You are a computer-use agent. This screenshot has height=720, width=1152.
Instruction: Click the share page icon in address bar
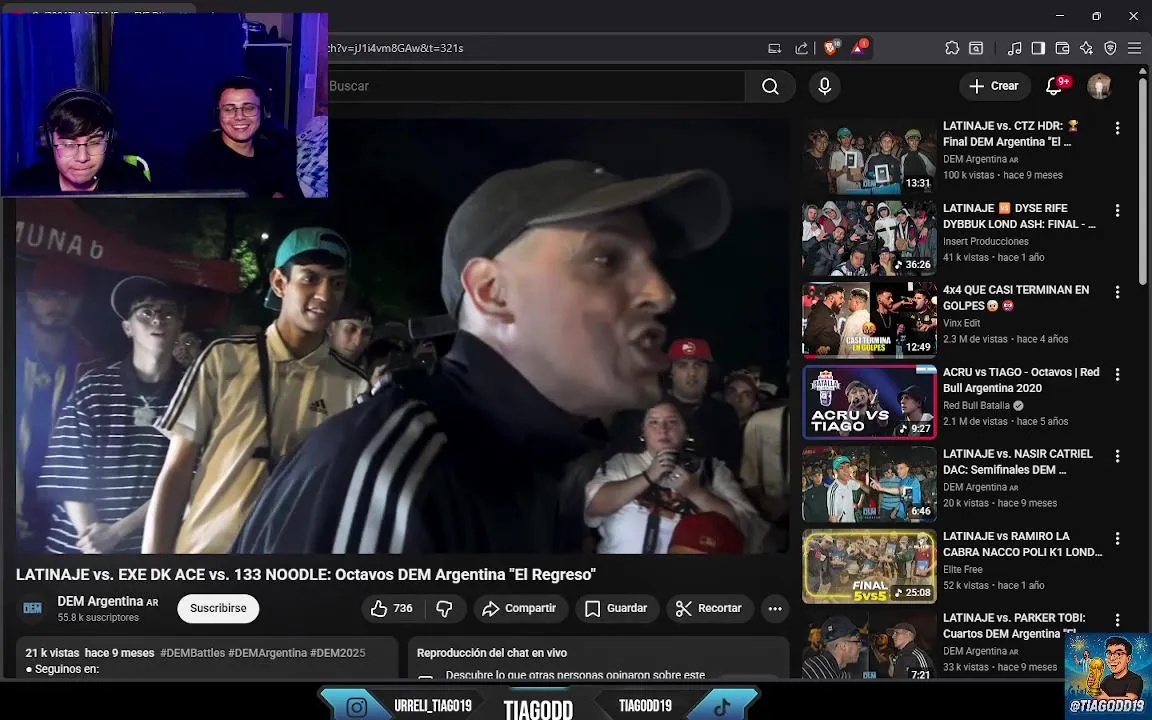tap(802, 48)
